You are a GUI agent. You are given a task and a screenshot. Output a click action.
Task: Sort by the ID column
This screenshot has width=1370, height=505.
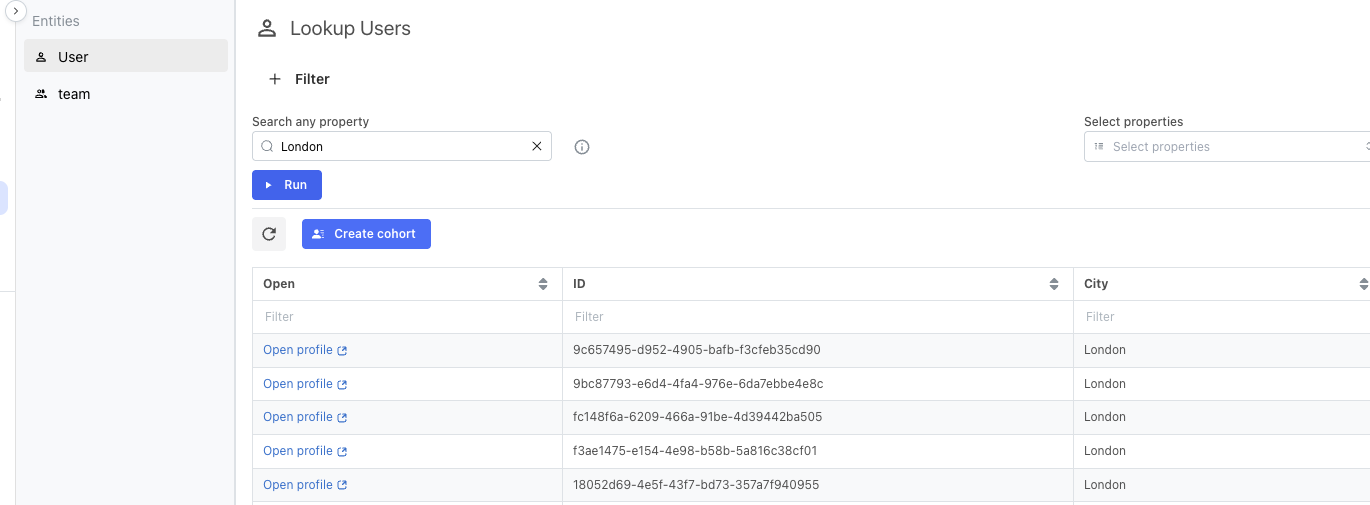1053,284
